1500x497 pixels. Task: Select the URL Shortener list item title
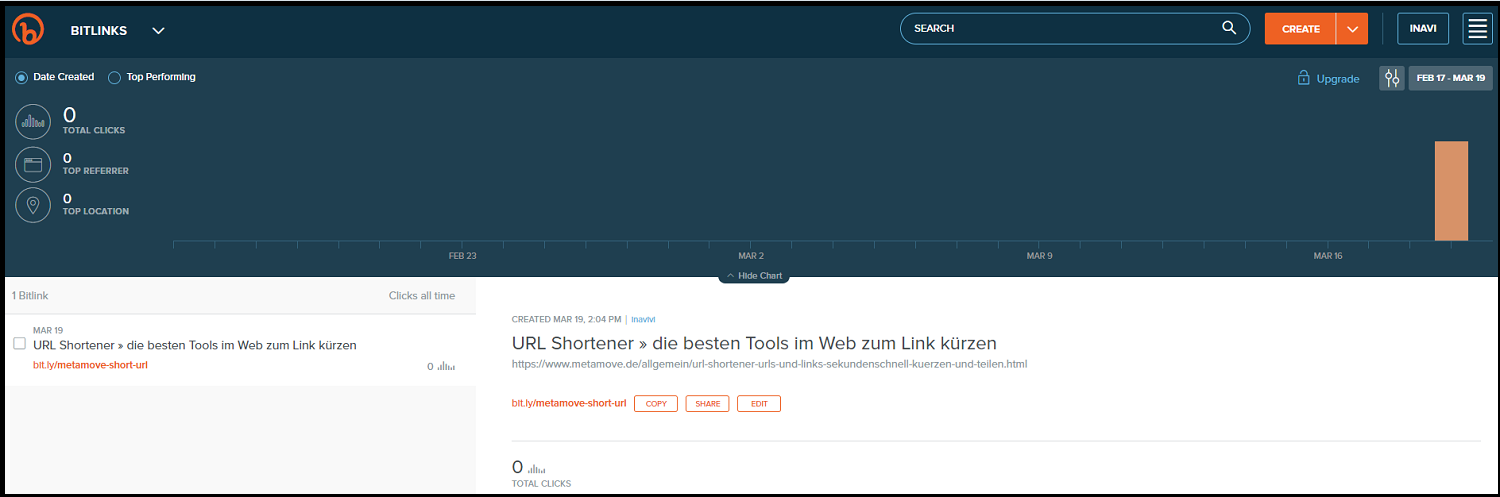(195, 345)
